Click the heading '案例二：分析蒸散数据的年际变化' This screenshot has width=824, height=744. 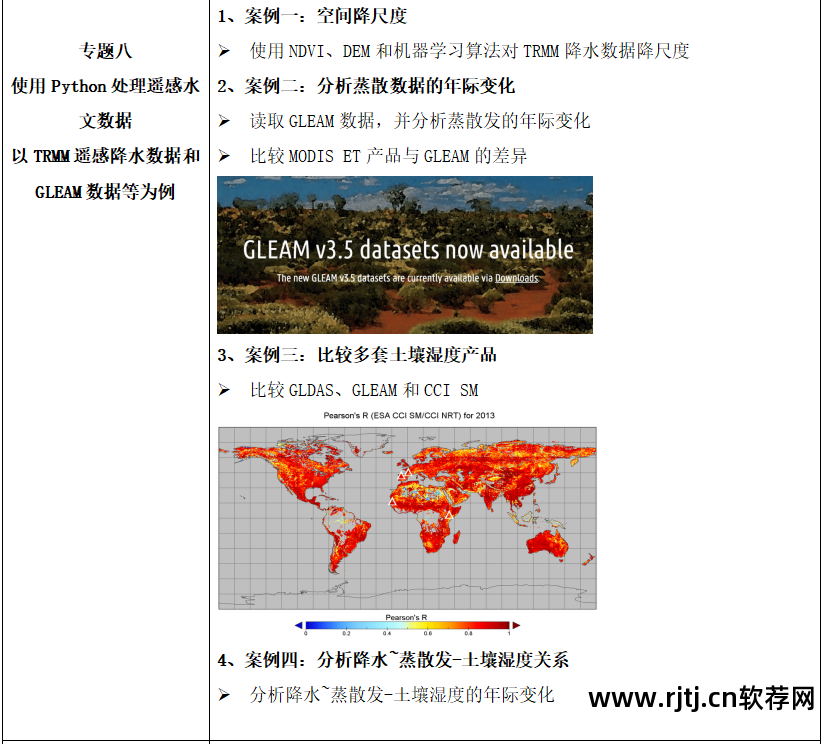[379, 86]
